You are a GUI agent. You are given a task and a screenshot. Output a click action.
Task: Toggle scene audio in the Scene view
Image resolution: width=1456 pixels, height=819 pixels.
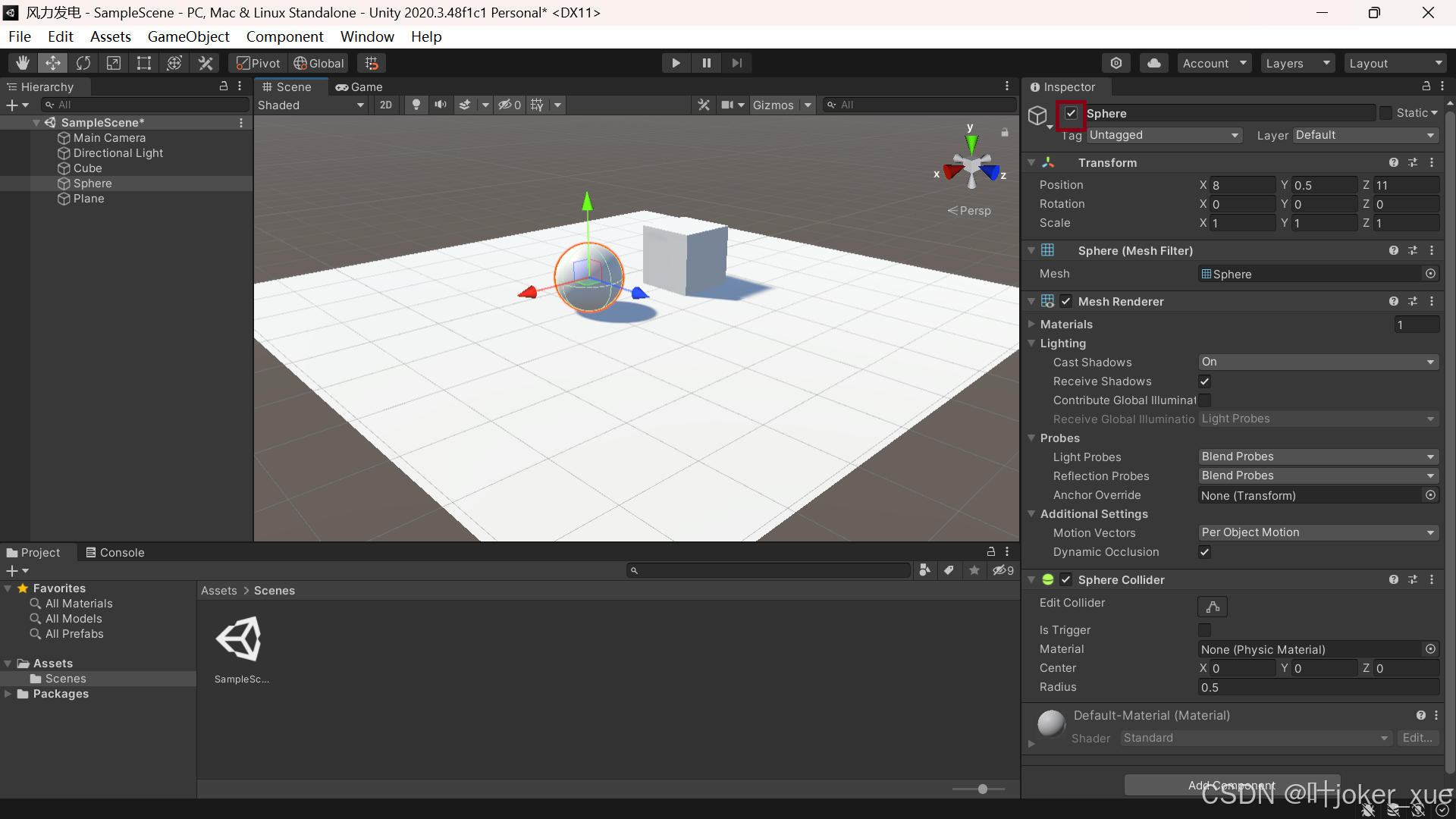440,105
